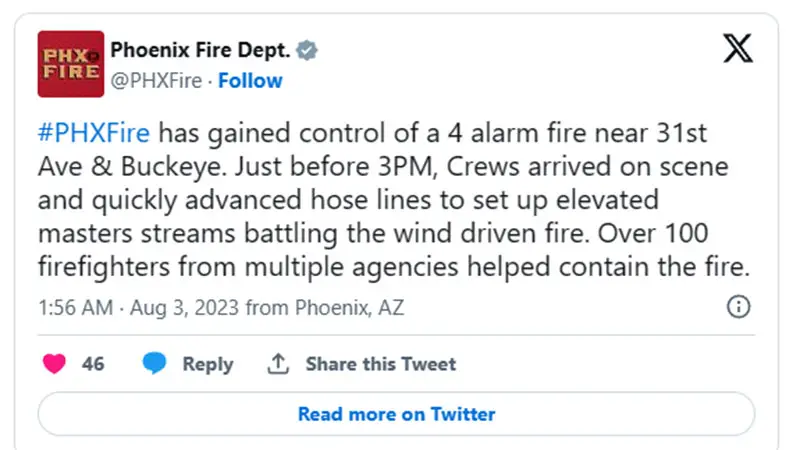Open the tweet info circle icon
Viewport: 800px width, 450px height.
pyautogui.click(x=738, y=307)
